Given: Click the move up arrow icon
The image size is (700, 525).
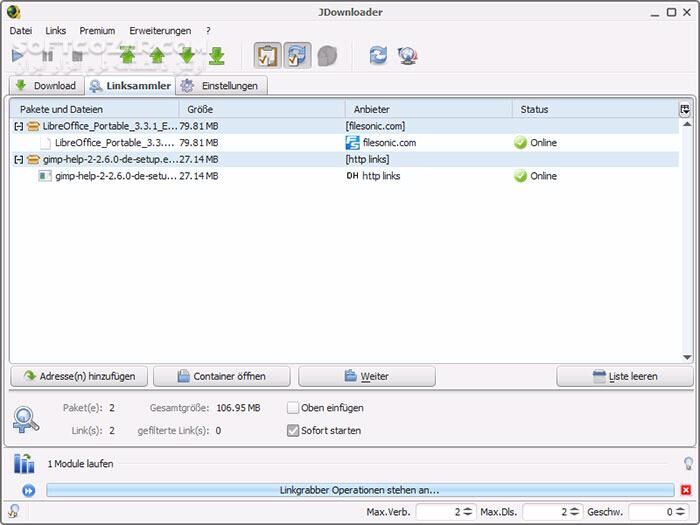Looking at the screenshot, I should [157, 55].
